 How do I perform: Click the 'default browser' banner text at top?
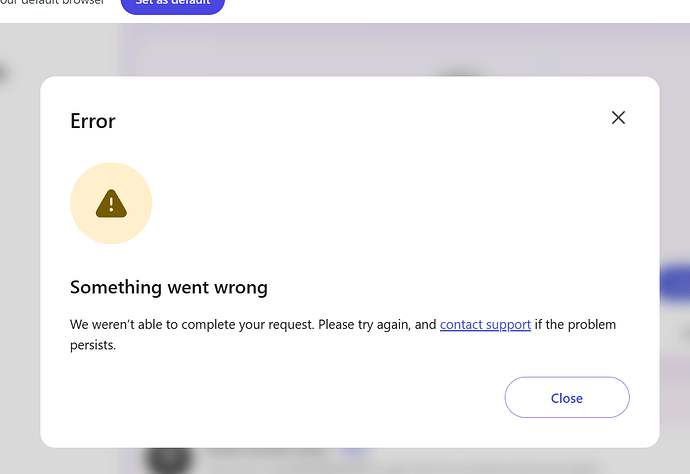click(x=52, y=2)
